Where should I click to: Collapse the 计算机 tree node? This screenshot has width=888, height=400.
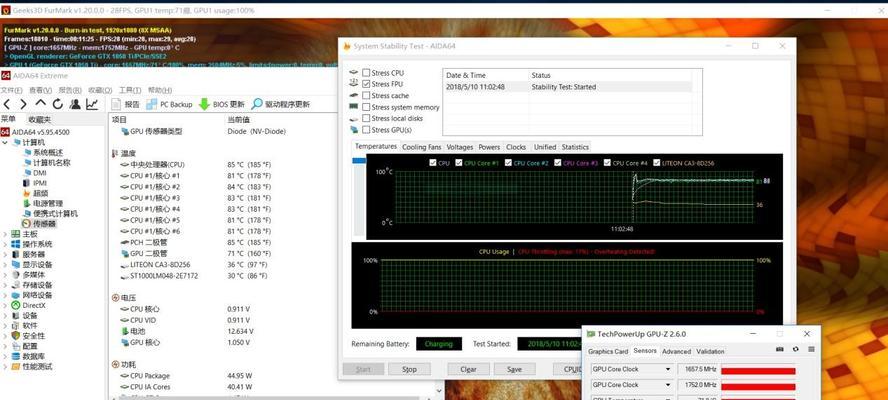coord(5,142)
